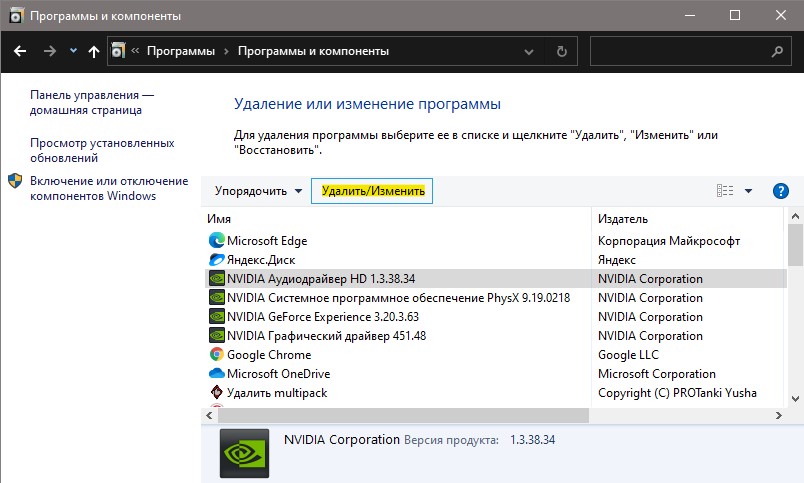Select the Яндекс.Диск icon
This screenshot has width=804, height=483.
click(x=217, y=259)
